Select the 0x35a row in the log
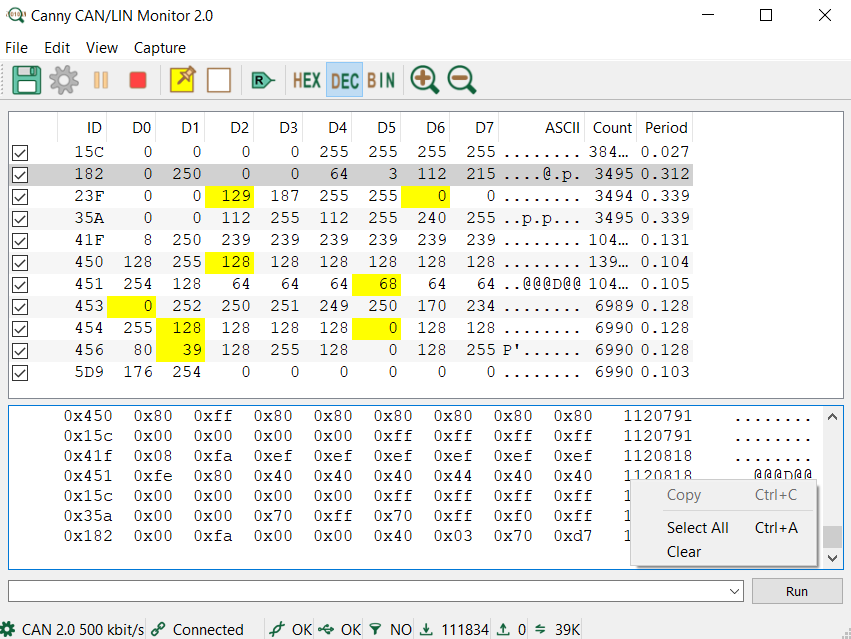Viewport: 851px width, 639px height. [347, 516]
